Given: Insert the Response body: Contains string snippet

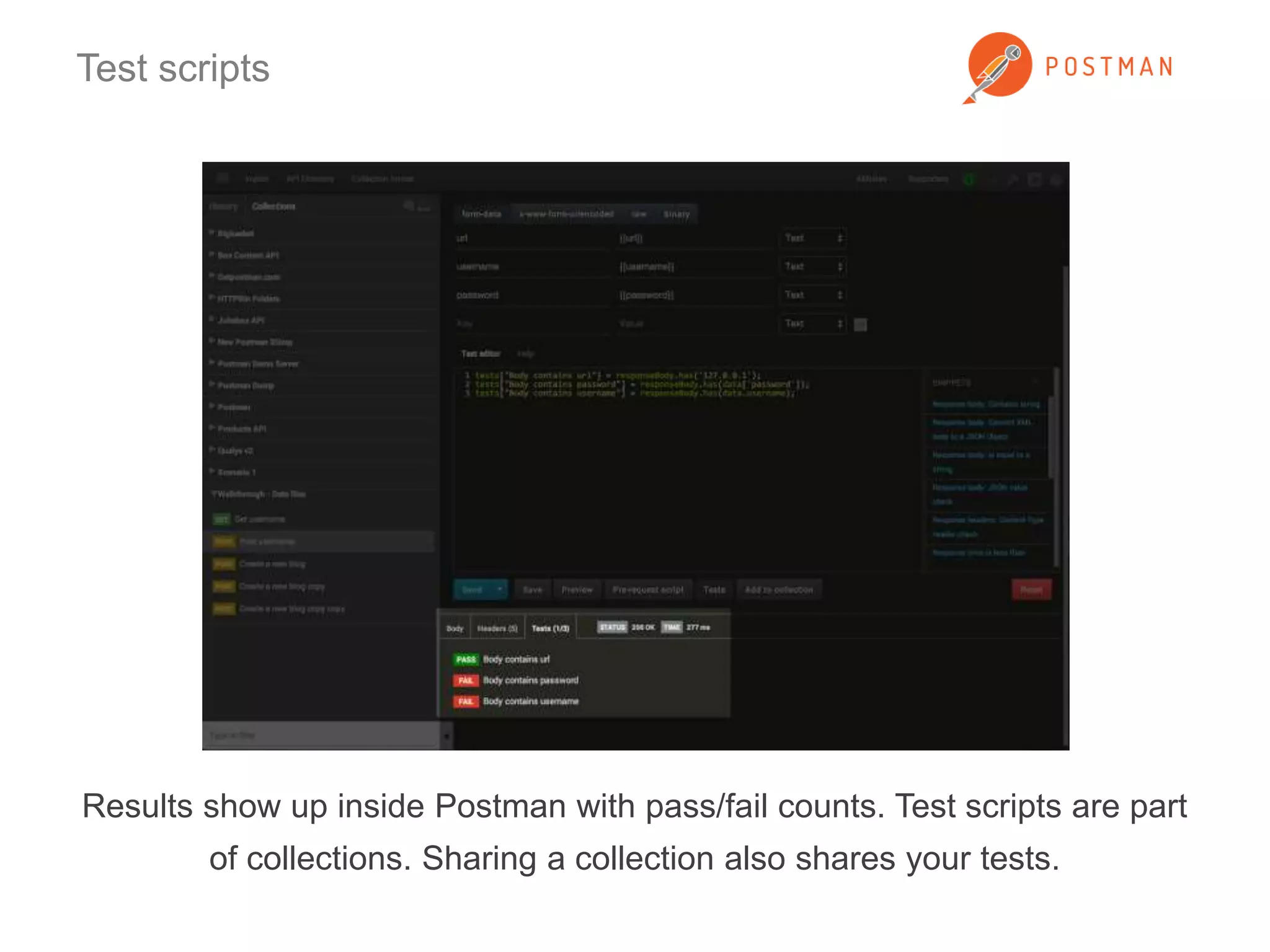Looking at the screenshot, I should pyautogui.click(x=986, y=404).
